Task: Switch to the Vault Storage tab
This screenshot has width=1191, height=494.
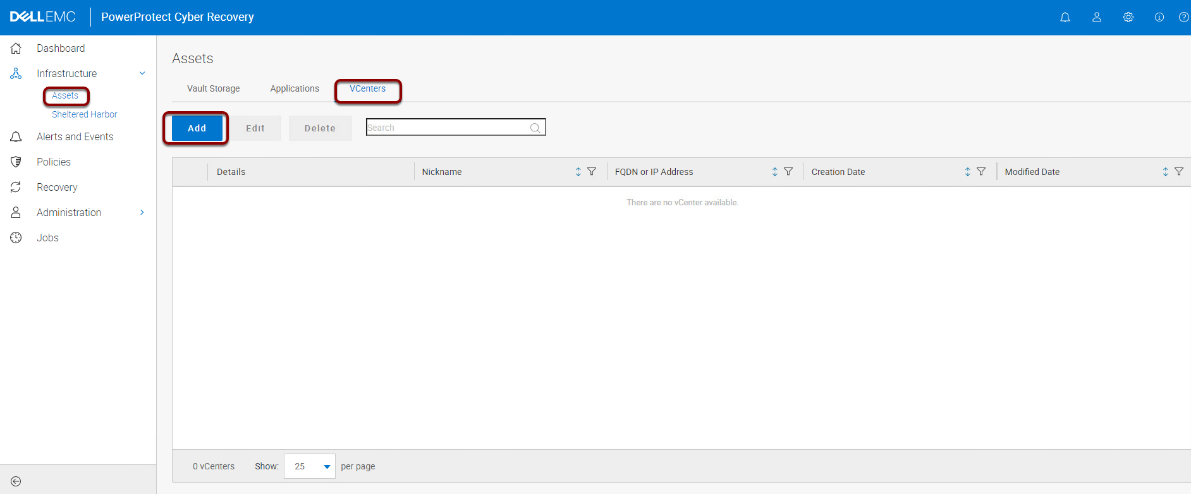Action: (213, 89)
